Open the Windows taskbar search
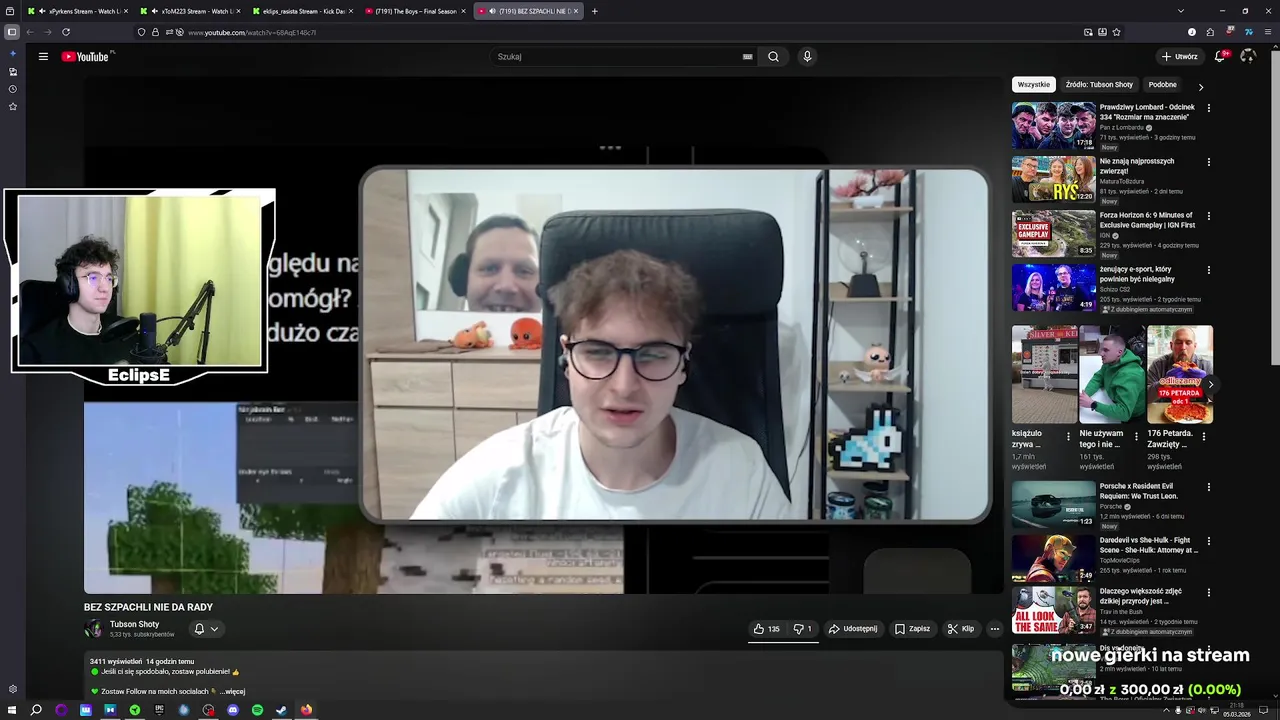 [x=36, y=710]
